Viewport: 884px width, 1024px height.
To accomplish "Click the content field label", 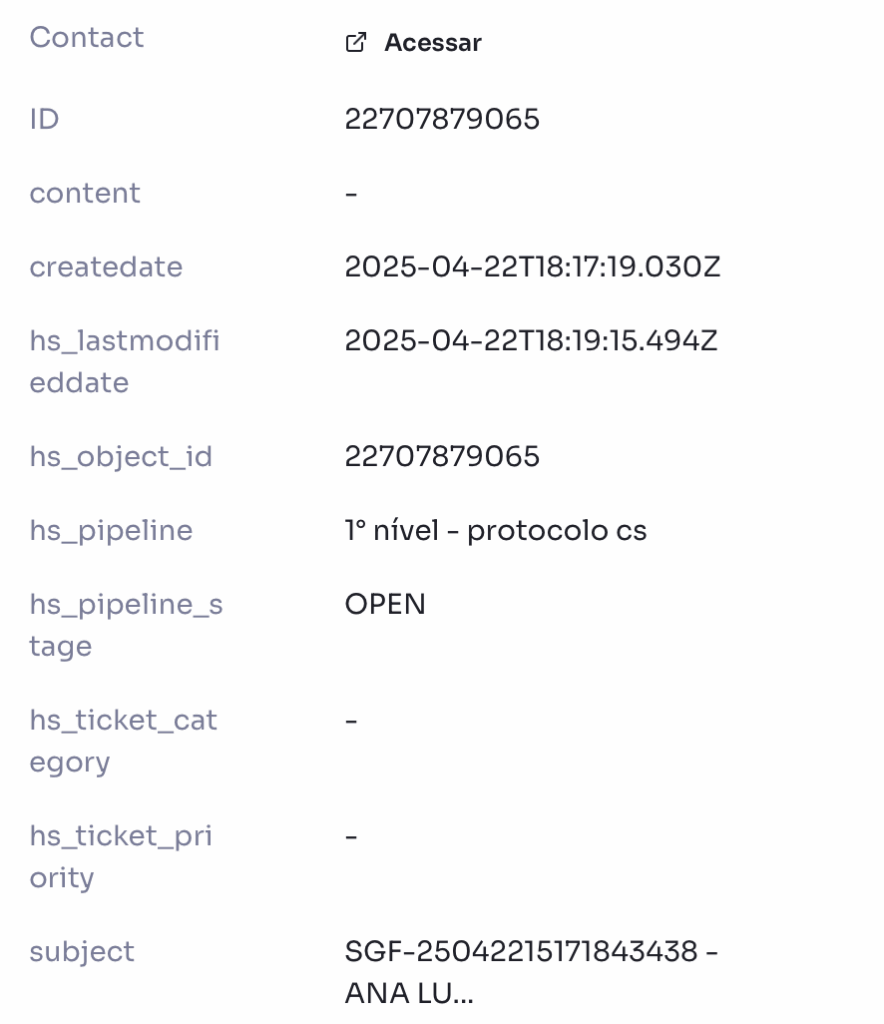I will tap(85, 193).
